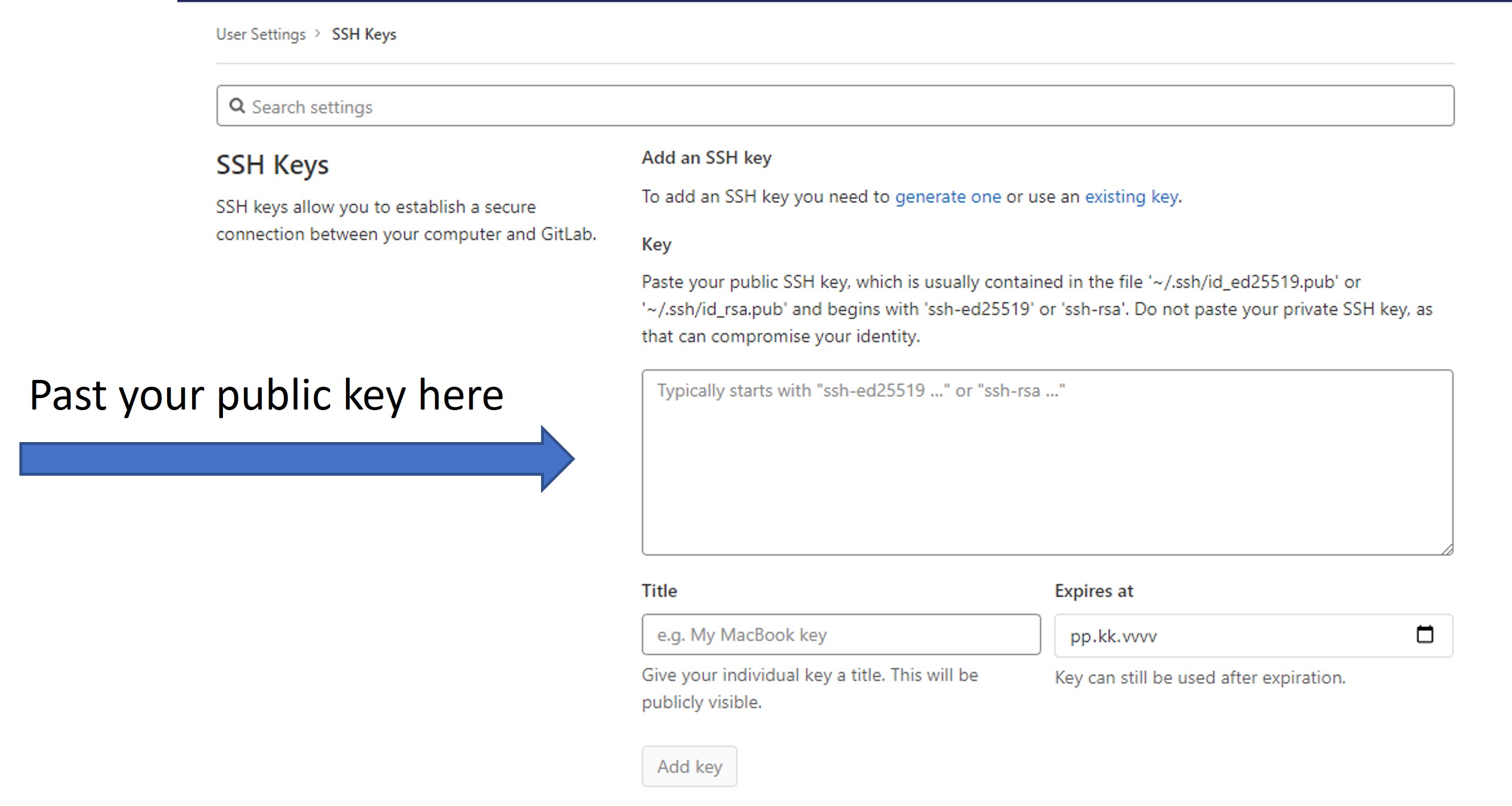1512x806 pixels.
Task: Click the 'Title' field label
Action: pyautogui.click(x=659, y=590)
